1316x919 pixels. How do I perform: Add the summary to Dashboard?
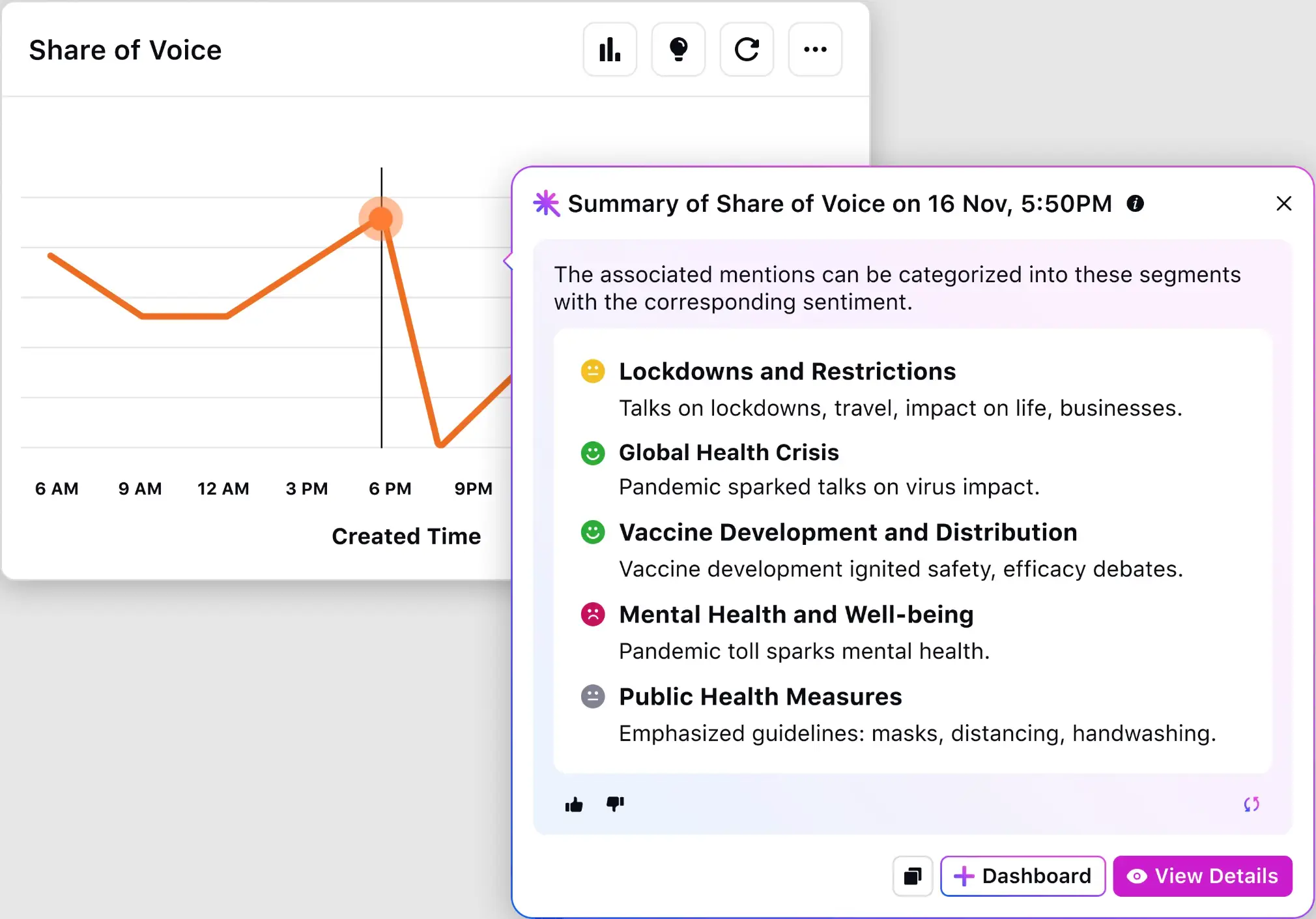click(1023, 876)
